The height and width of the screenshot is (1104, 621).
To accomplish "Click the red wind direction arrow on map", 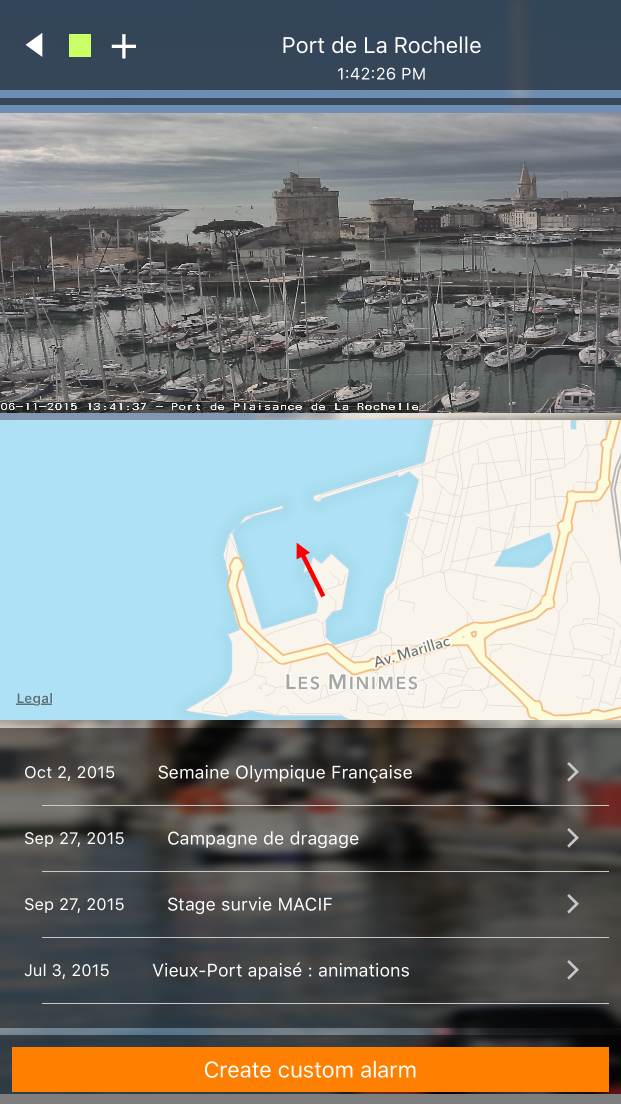I will tap(310, 570).
